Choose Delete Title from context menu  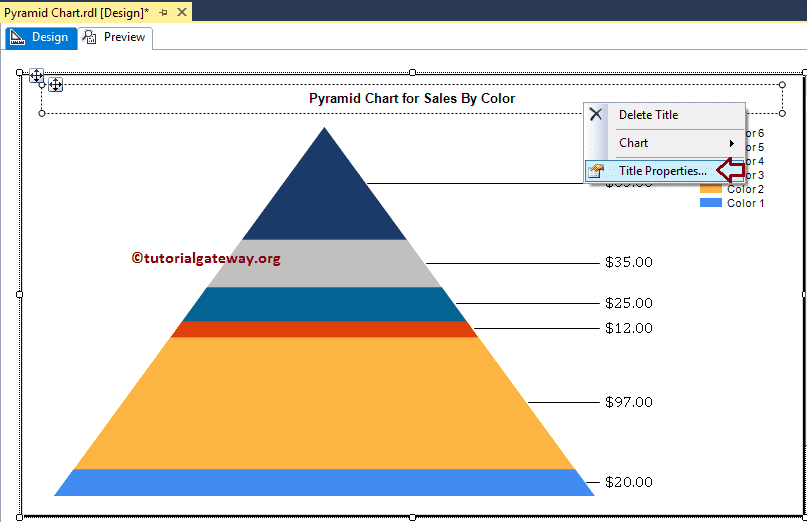(664, 115)
